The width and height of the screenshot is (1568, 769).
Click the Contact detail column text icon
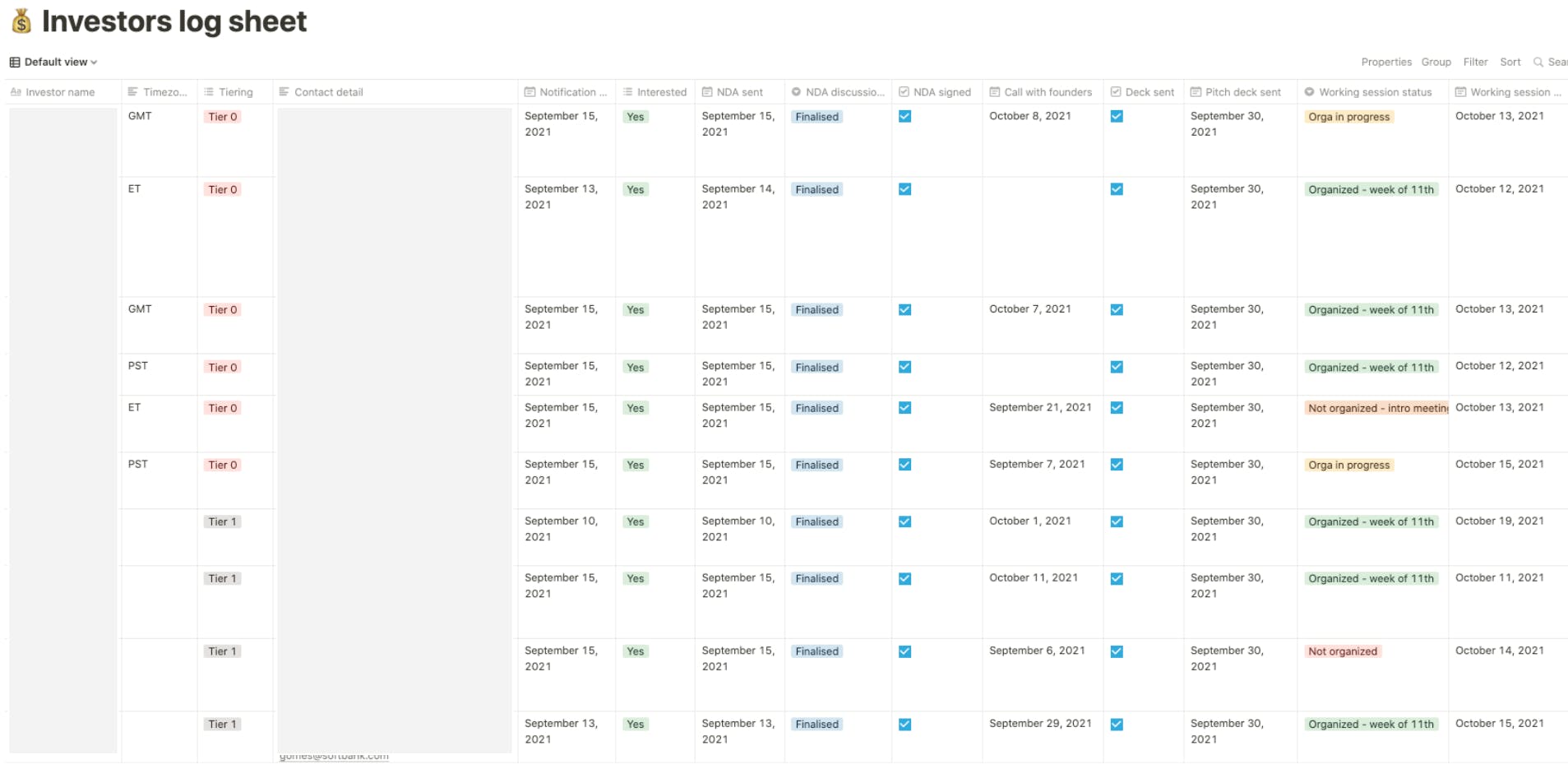click(x=284, y=92)
